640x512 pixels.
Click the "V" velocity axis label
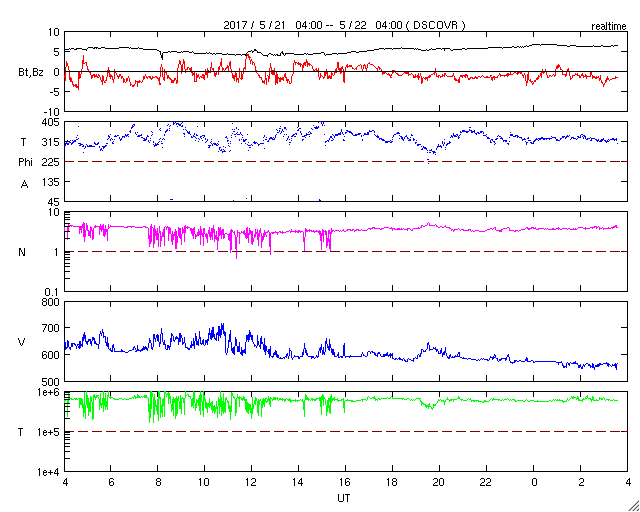22,342
